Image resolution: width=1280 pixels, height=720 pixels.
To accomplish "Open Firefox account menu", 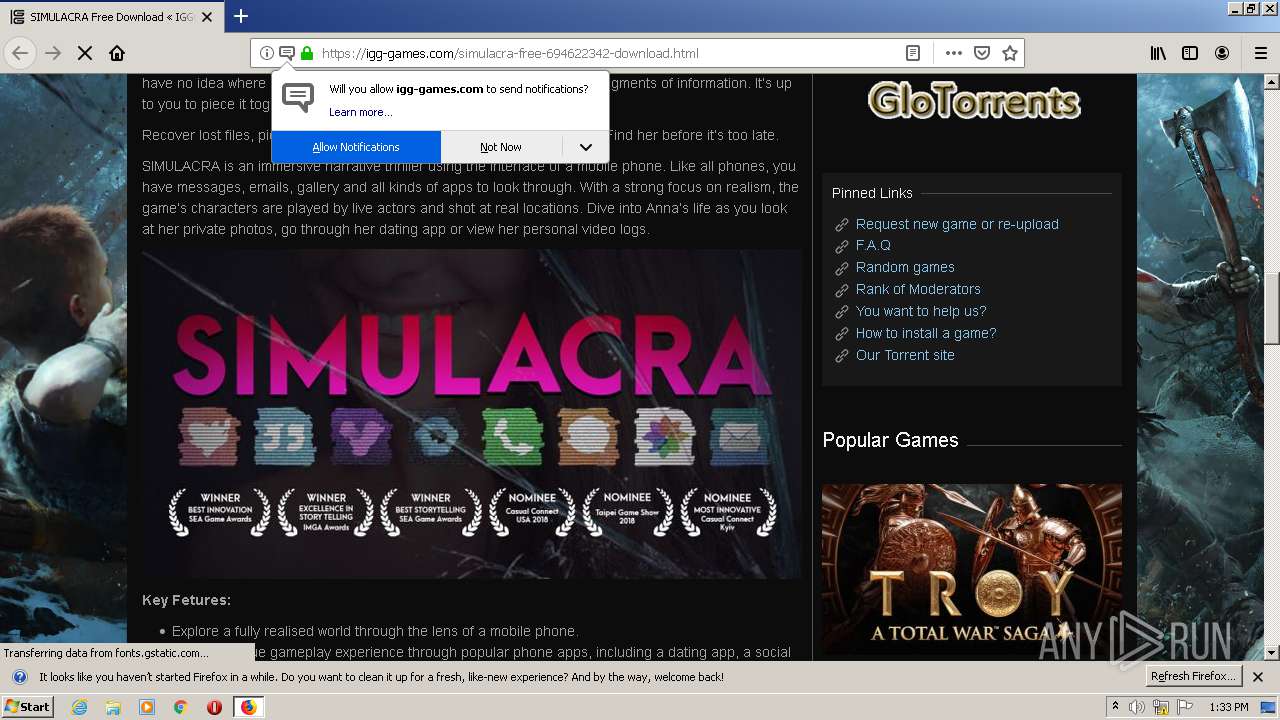I will point(1222,53).
